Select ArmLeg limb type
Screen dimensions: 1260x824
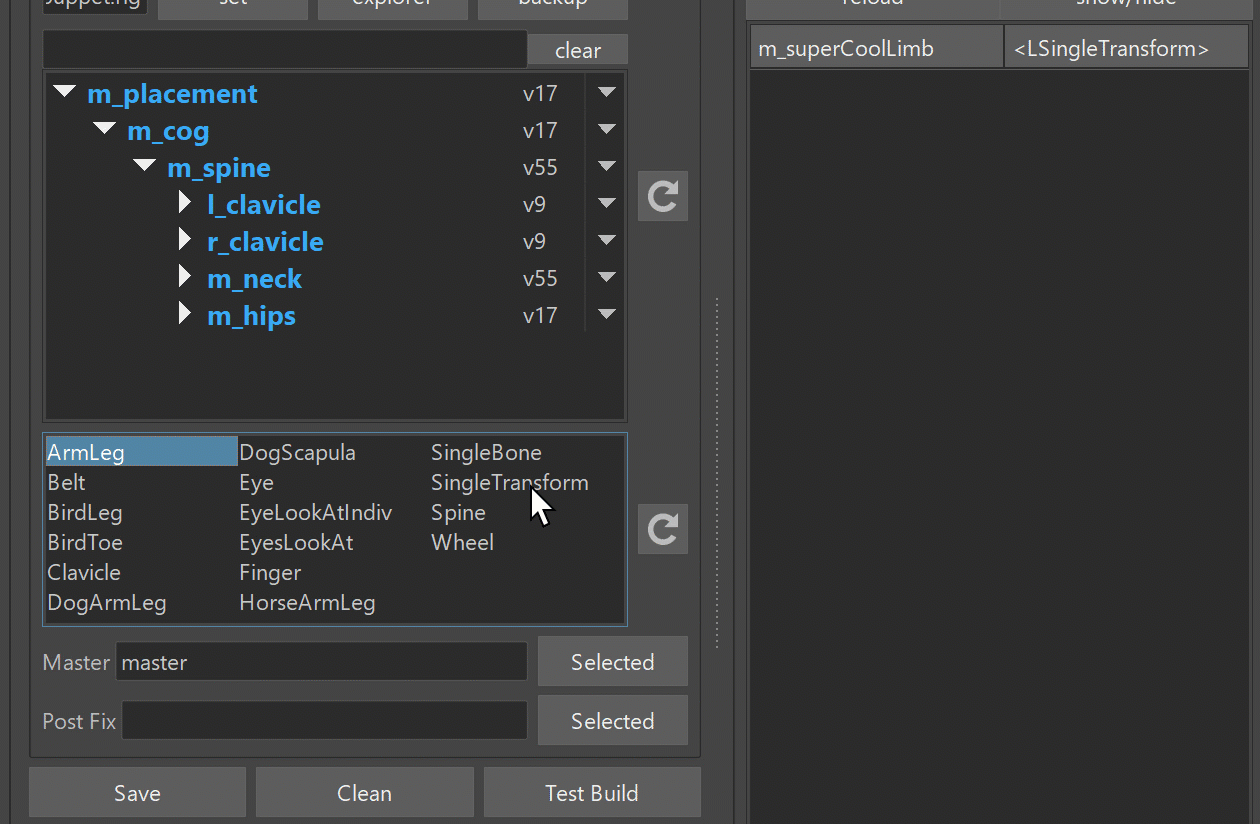pyautogui.click(x=141, y=452)
